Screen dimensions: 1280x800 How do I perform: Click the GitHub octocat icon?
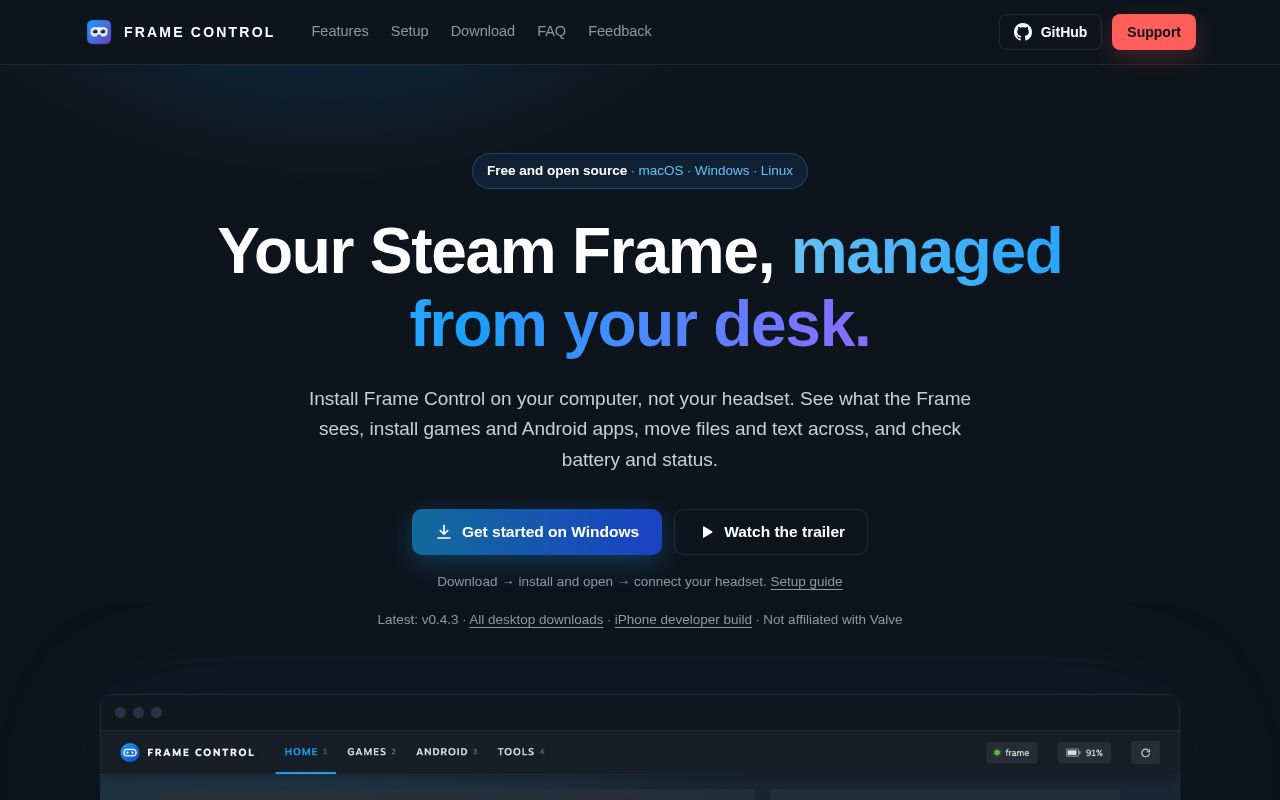(x=1023, y=32)
